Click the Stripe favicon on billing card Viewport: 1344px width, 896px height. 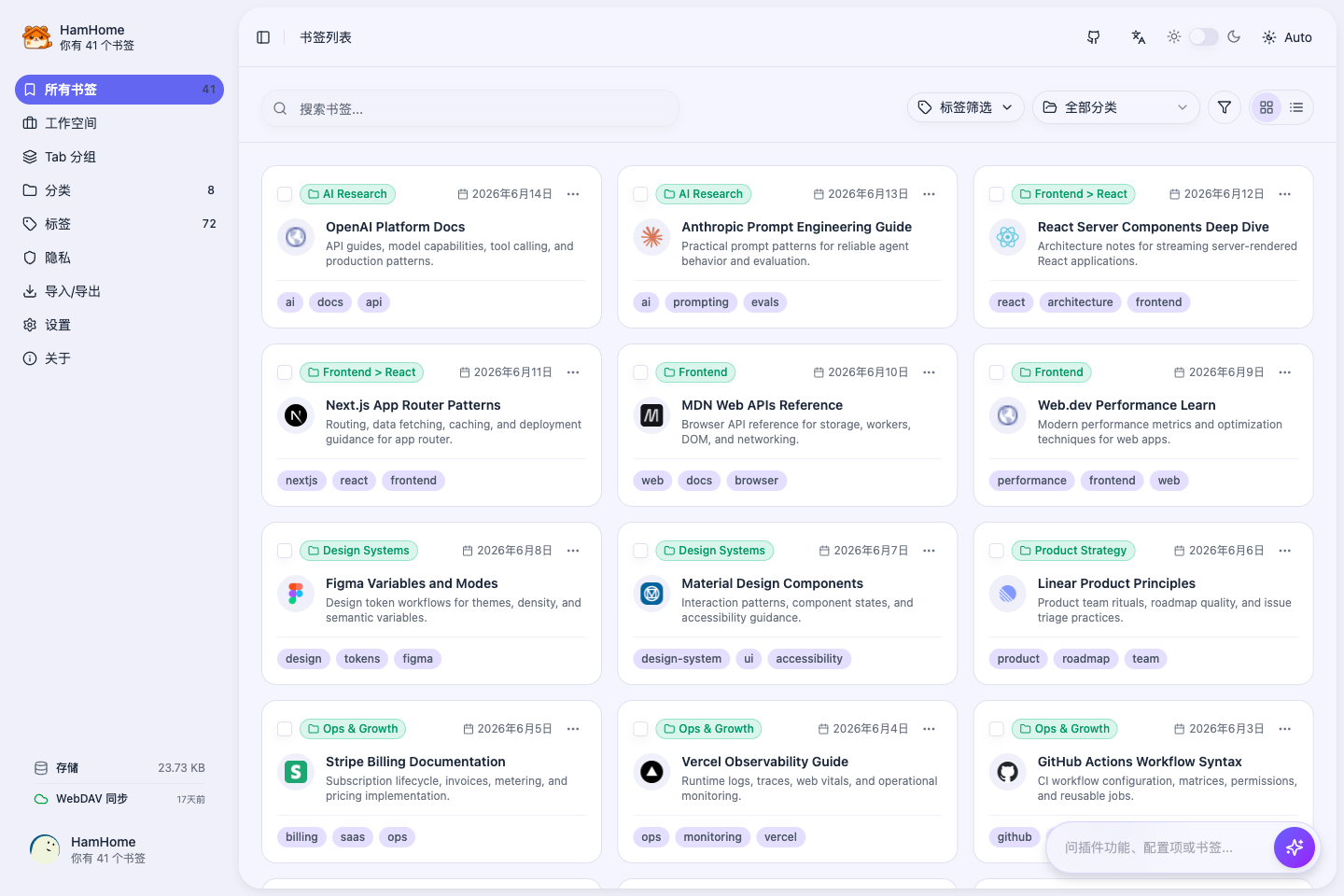tap(296, 772)
